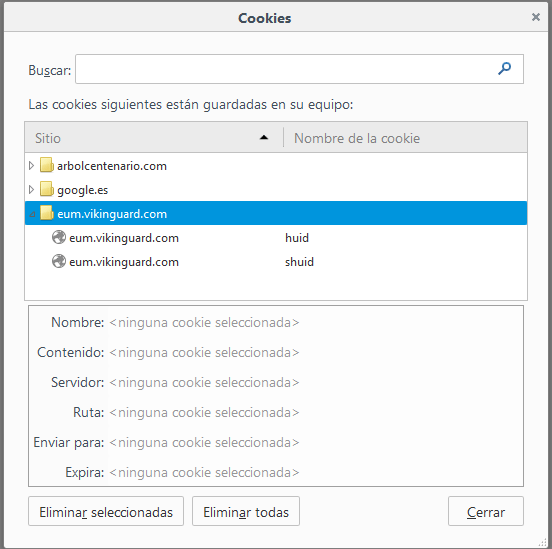The image size is (552, 549).
Task: Click the globe icon beside shuid cookie
Action: coord(59,261)
